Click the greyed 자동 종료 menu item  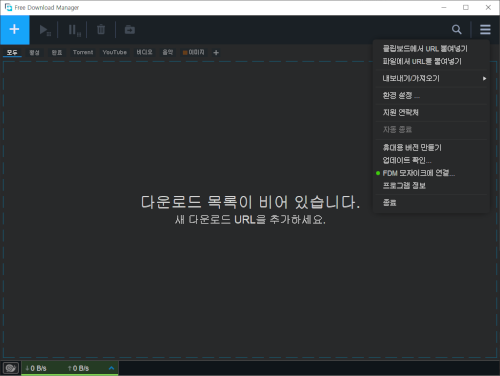(x=431, y=130)
